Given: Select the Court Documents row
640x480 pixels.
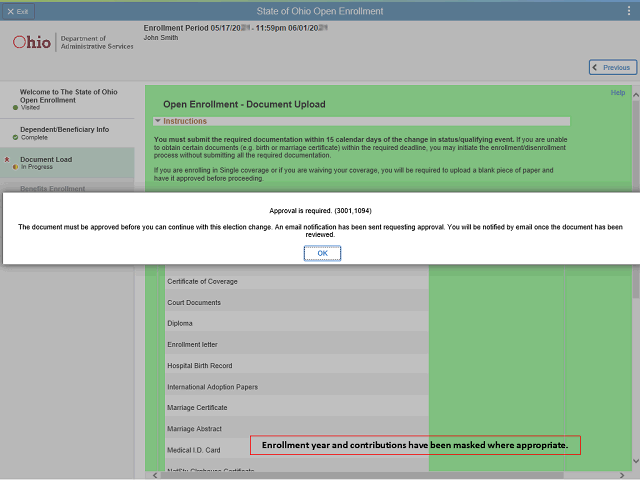Looking at the screenshot, I should pyautogui.click(x=194, y=302).
